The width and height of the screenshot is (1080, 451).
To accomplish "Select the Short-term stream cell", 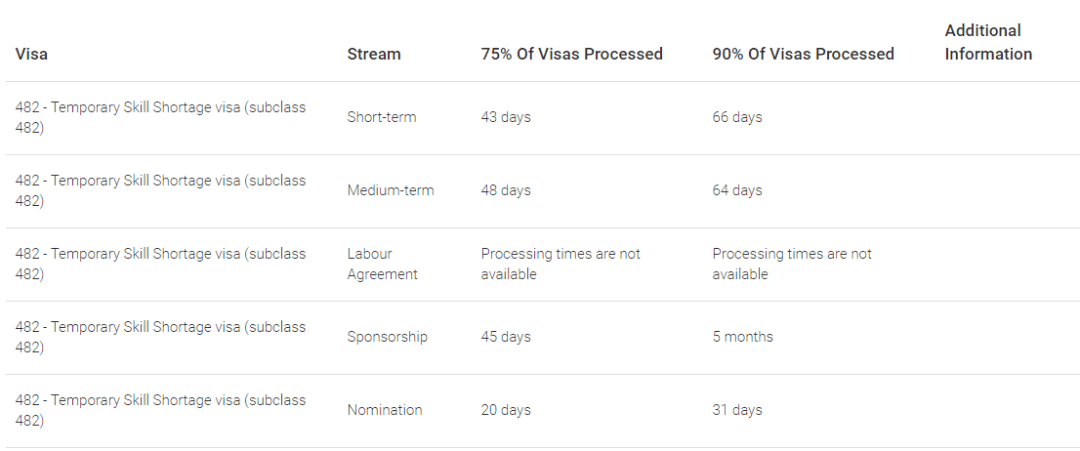I will 382,117.
